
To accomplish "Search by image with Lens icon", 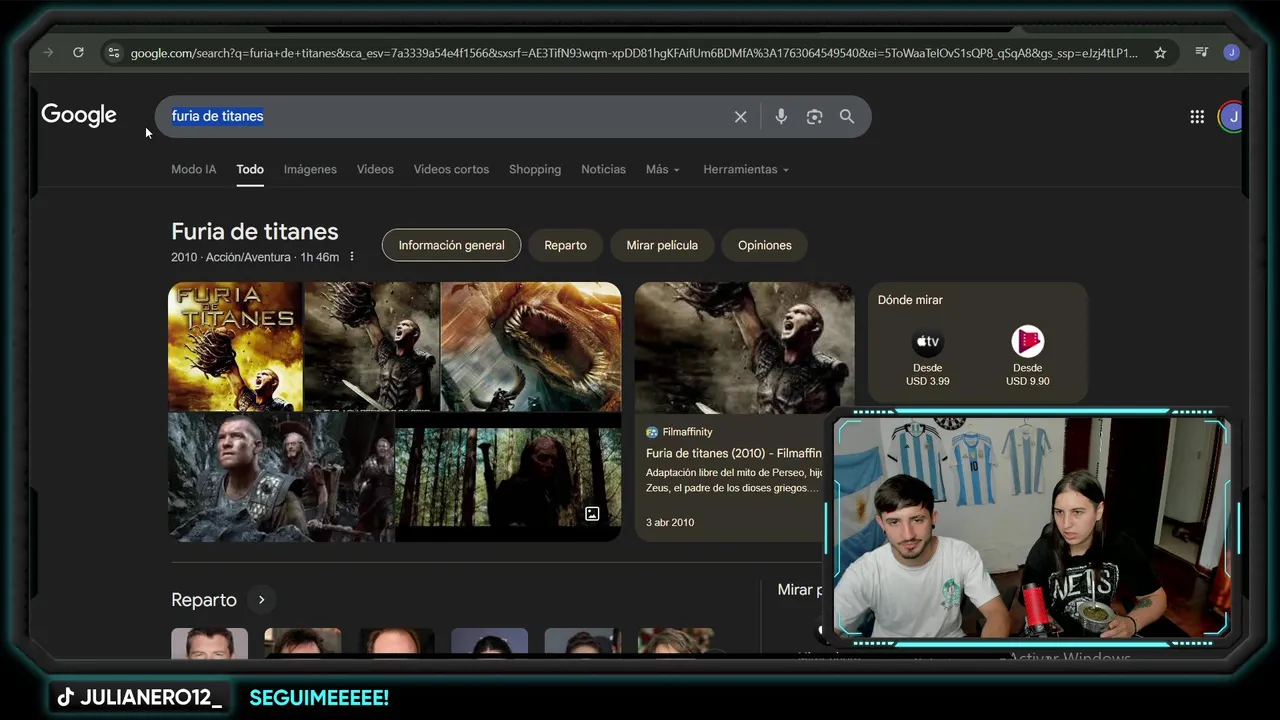I will pos(814,117).
